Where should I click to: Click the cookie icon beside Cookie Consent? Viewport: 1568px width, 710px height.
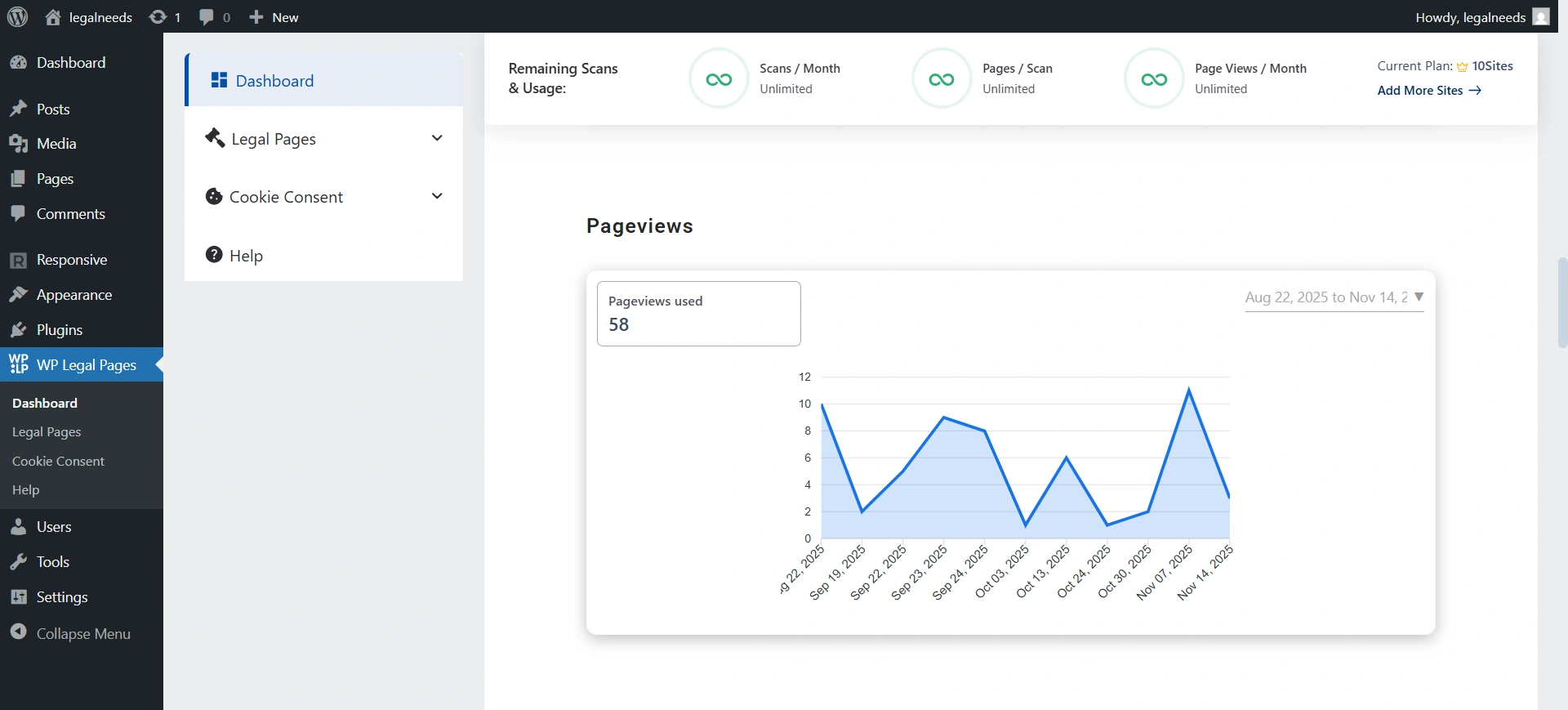(x=214, y=196)
